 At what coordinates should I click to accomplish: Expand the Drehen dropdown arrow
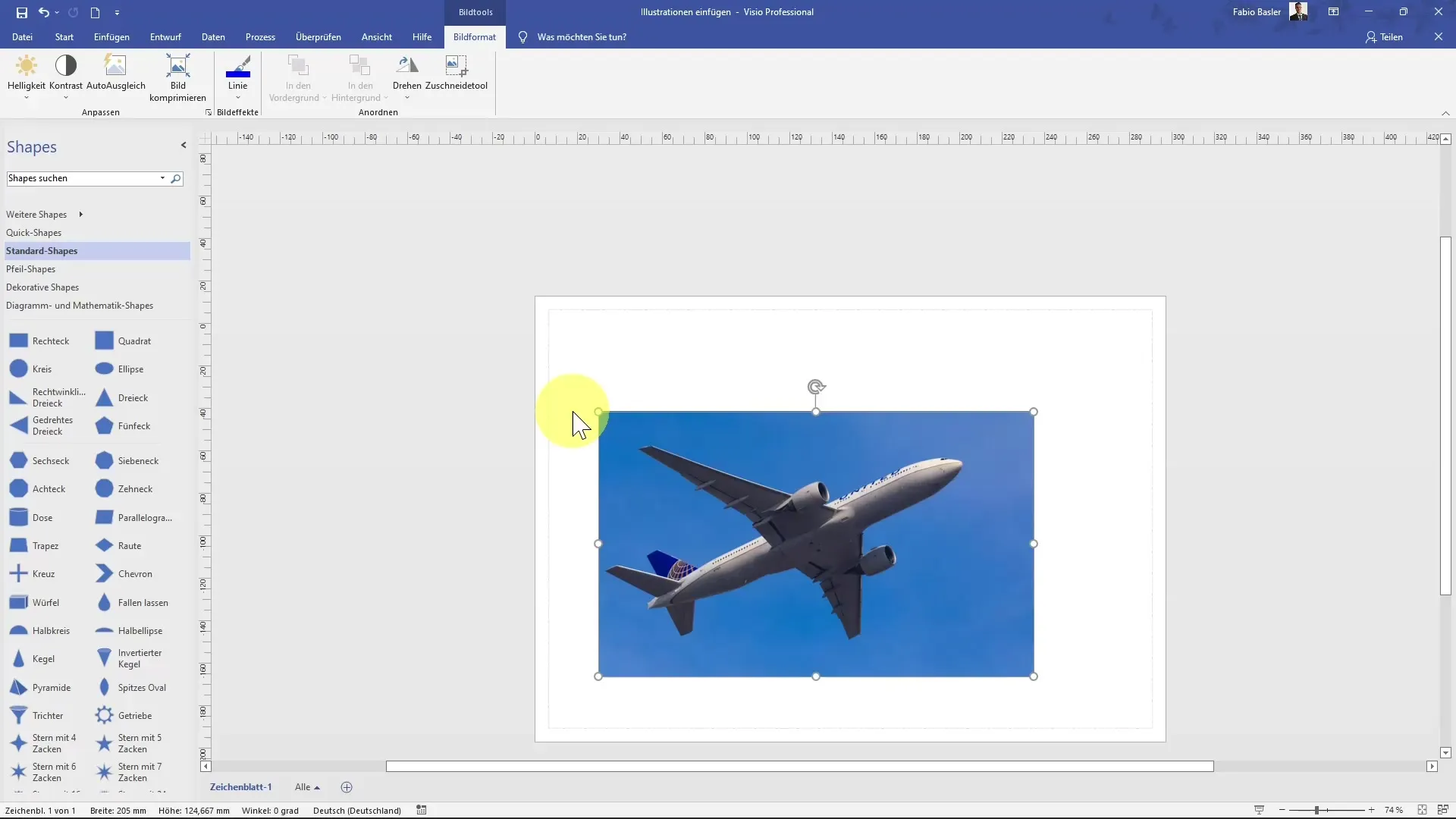click(406, 98)
